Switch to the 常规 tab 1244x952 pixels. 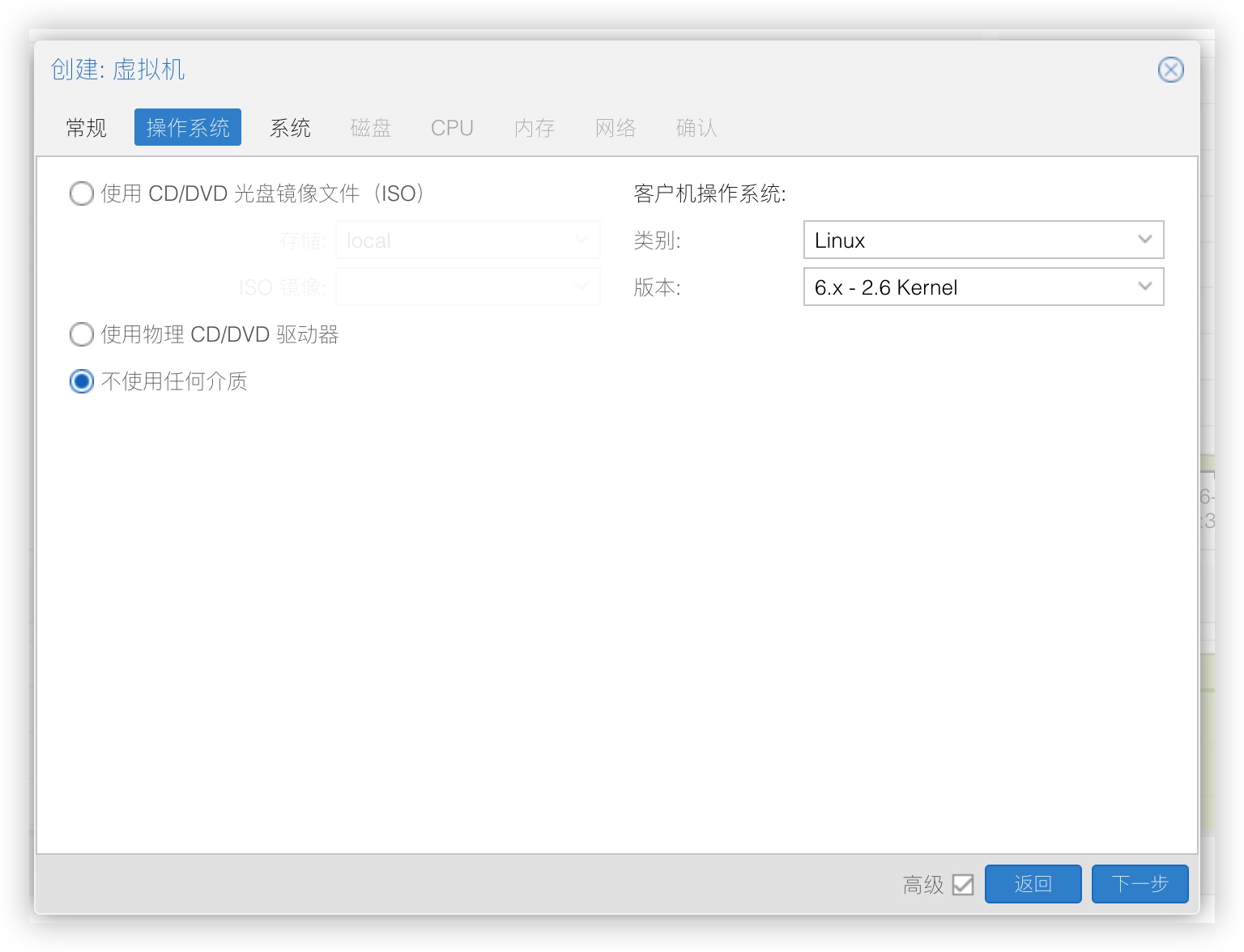tap(86, 128)
